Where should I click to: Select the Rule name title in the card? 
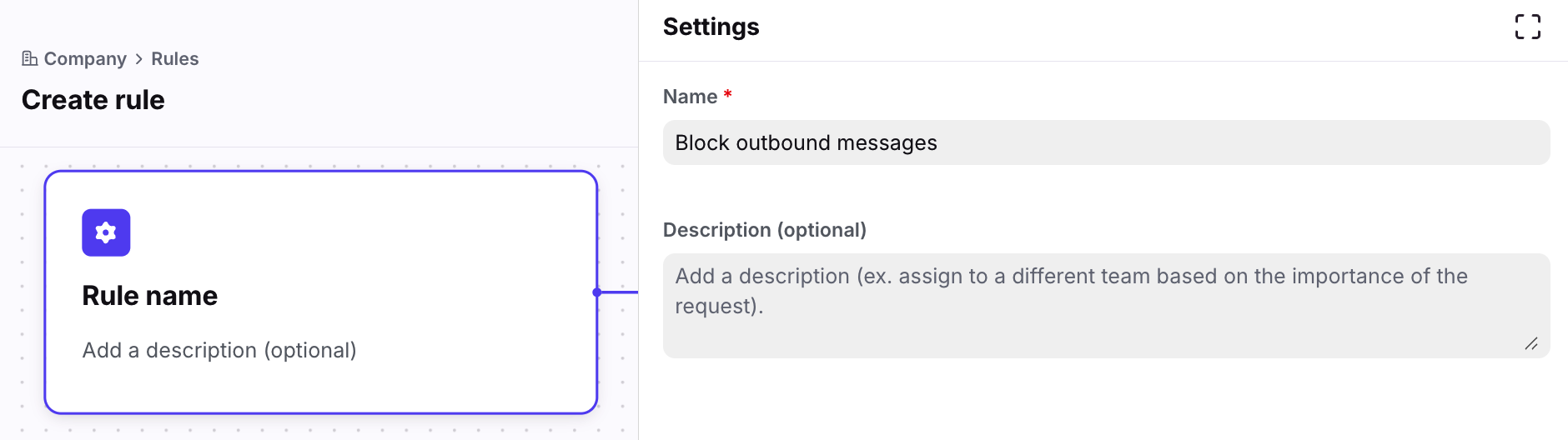150,296
